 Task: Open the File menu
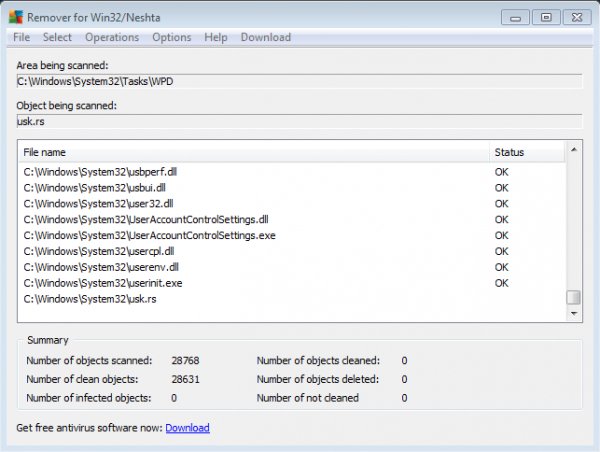click(x=21, y=37)
